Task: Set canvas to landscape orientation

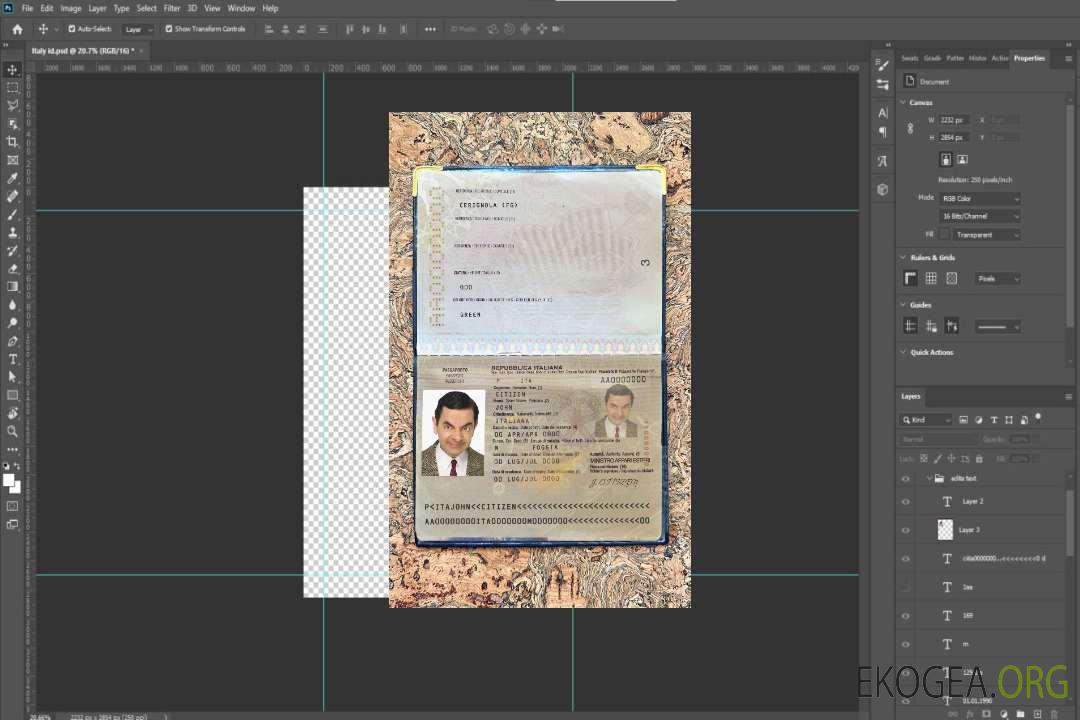Action: 962,160
